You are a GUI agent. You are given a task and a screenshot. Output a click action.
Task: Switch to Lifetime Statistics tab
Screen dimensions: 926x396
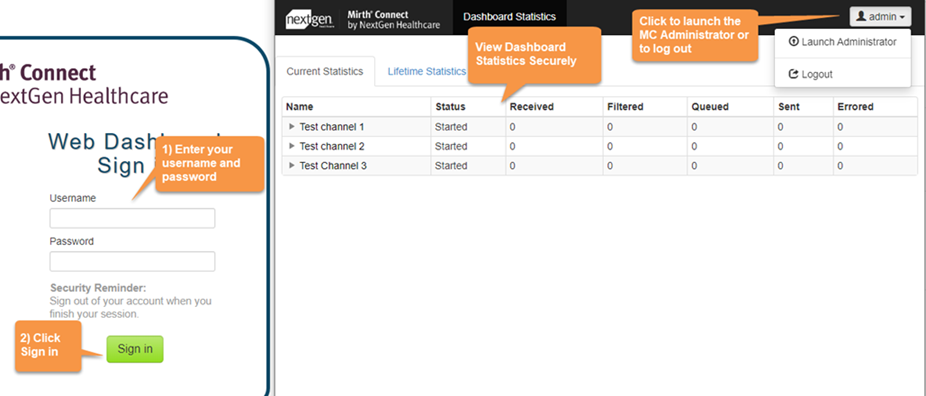(426, 71)
